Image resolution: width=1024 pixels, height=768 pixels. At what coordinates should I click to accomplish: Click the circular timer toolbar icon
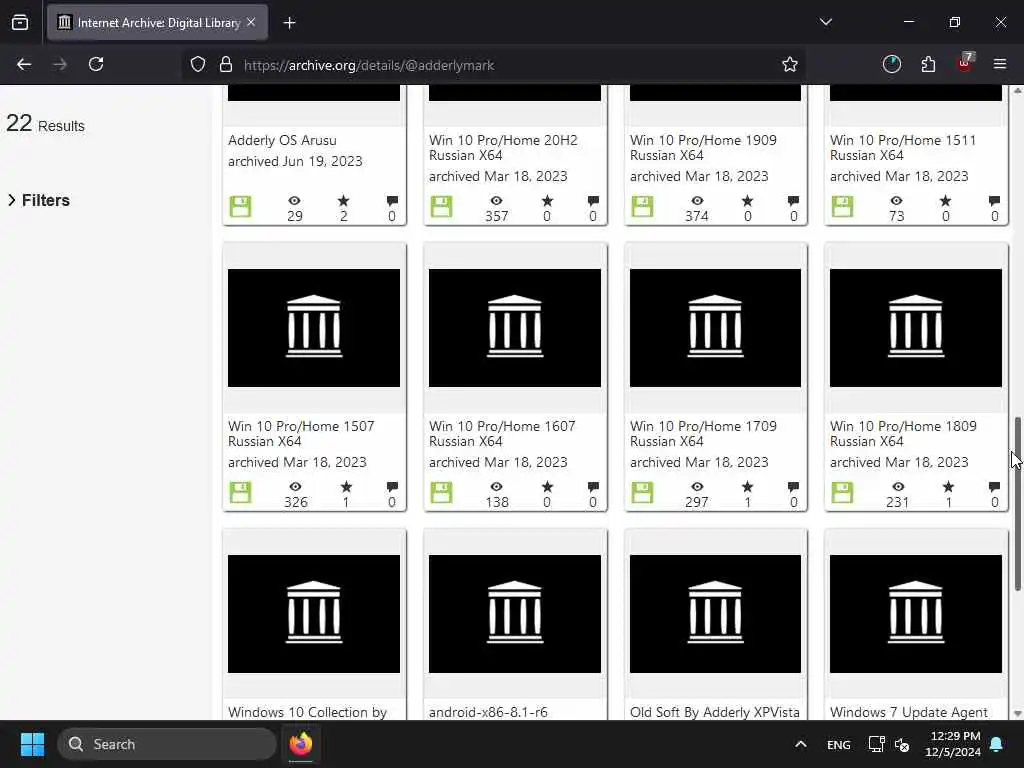point(891,64)
